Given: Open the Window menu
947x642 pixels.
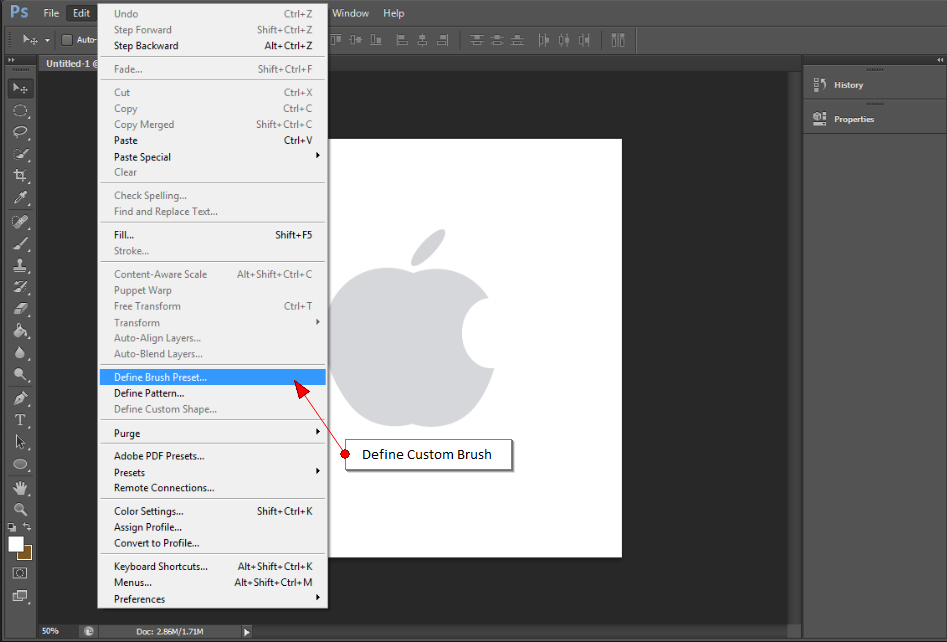Looking at the screenshot, I should tap(350, 13).
